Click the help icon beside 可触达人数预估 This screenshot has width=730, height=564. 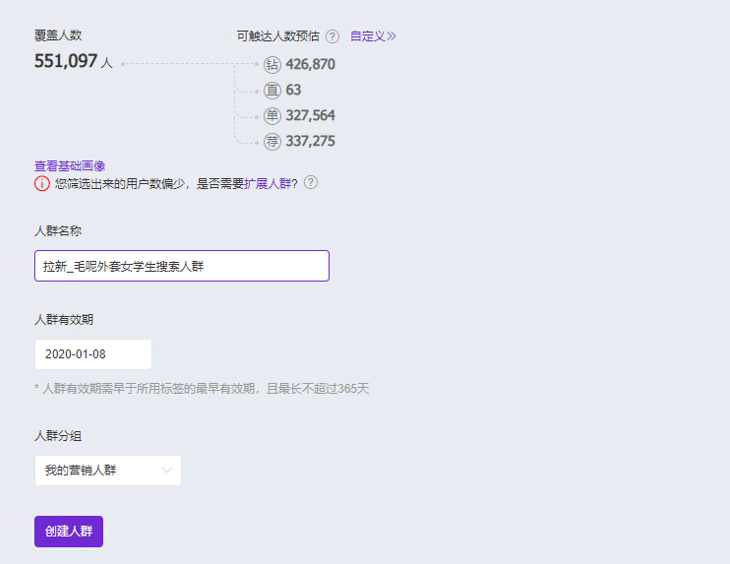(x=332, y=37)
